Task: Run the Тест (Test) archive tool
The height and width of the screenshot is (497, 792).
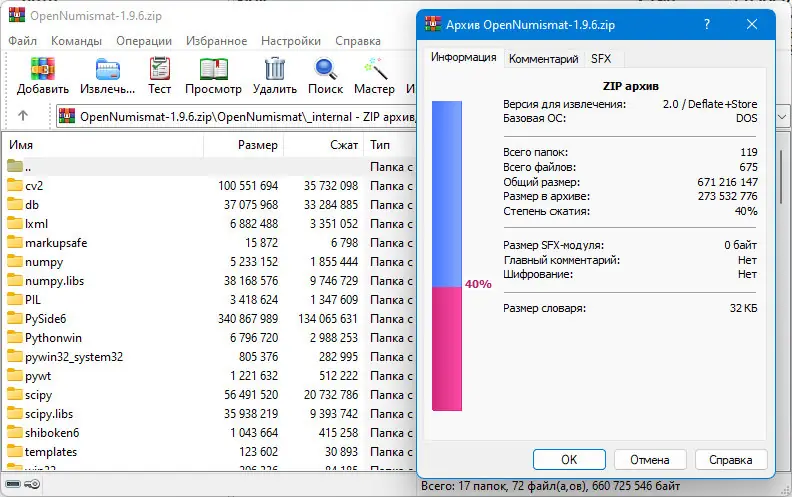Action: click(x=160, y=69)
